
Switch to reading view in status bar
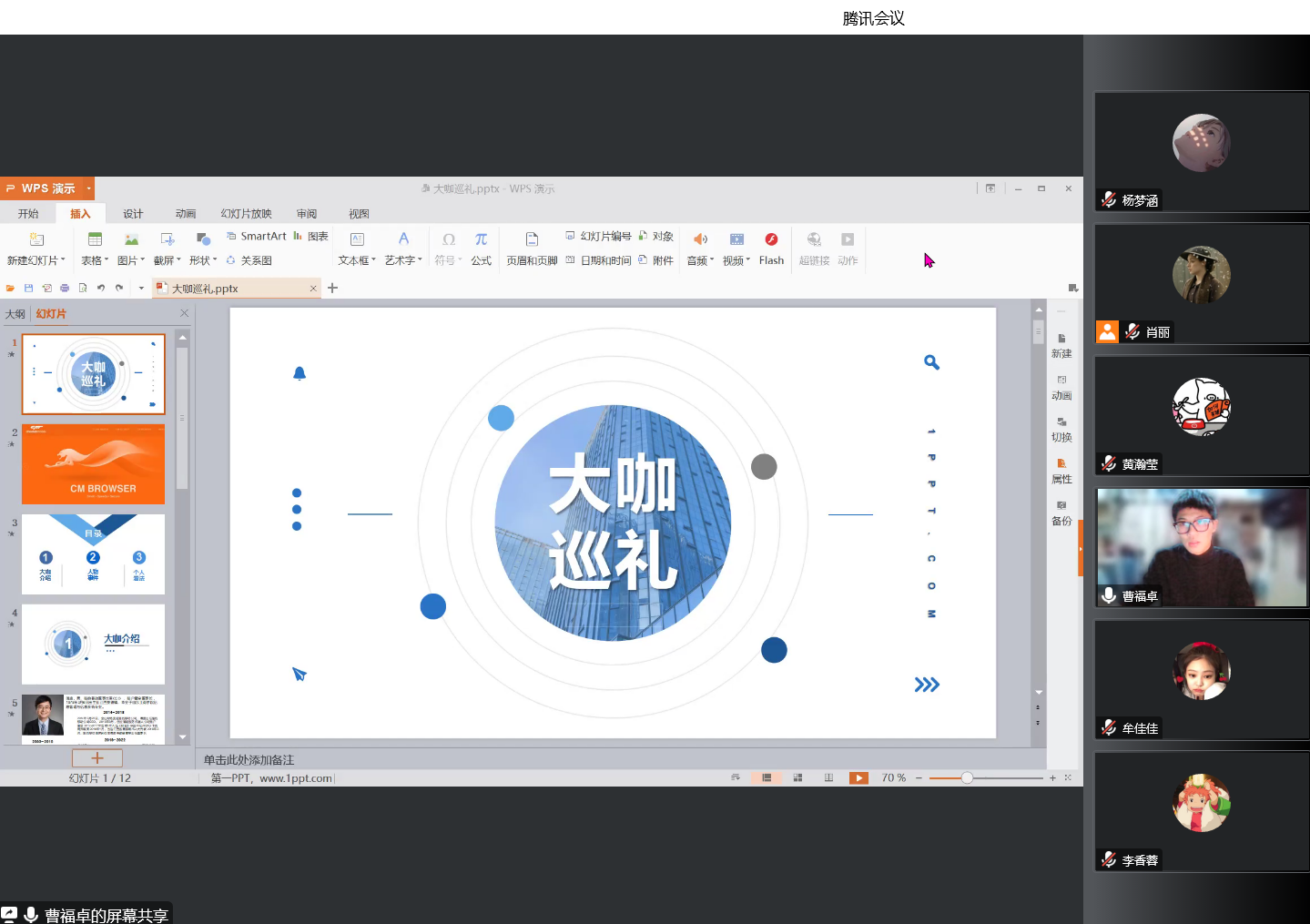(x=828, y=778)
